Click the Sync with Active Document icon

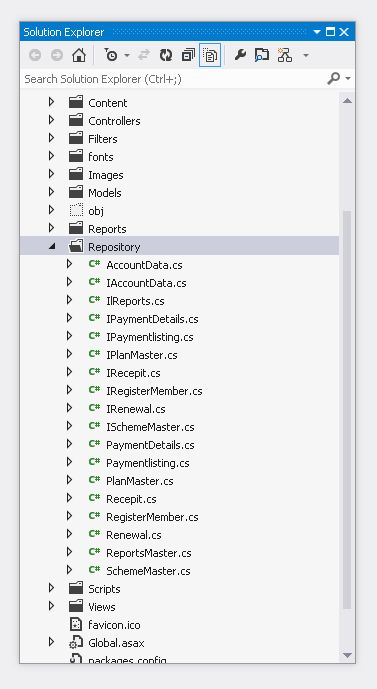click(x=143, y=55)
